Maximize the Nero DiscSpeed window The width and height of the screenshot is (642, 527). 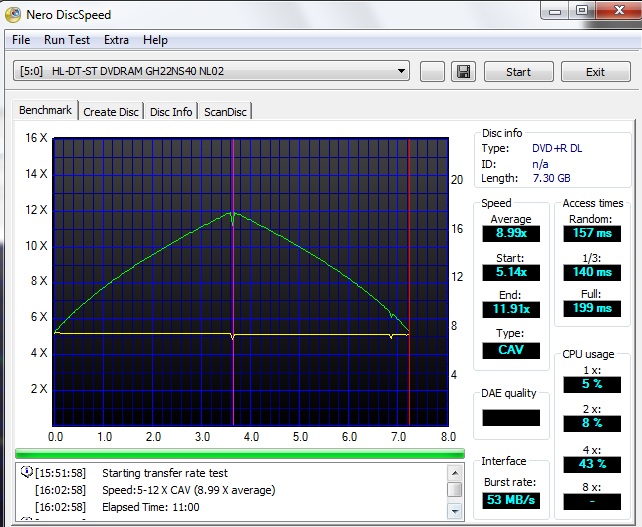pos(582,11)
